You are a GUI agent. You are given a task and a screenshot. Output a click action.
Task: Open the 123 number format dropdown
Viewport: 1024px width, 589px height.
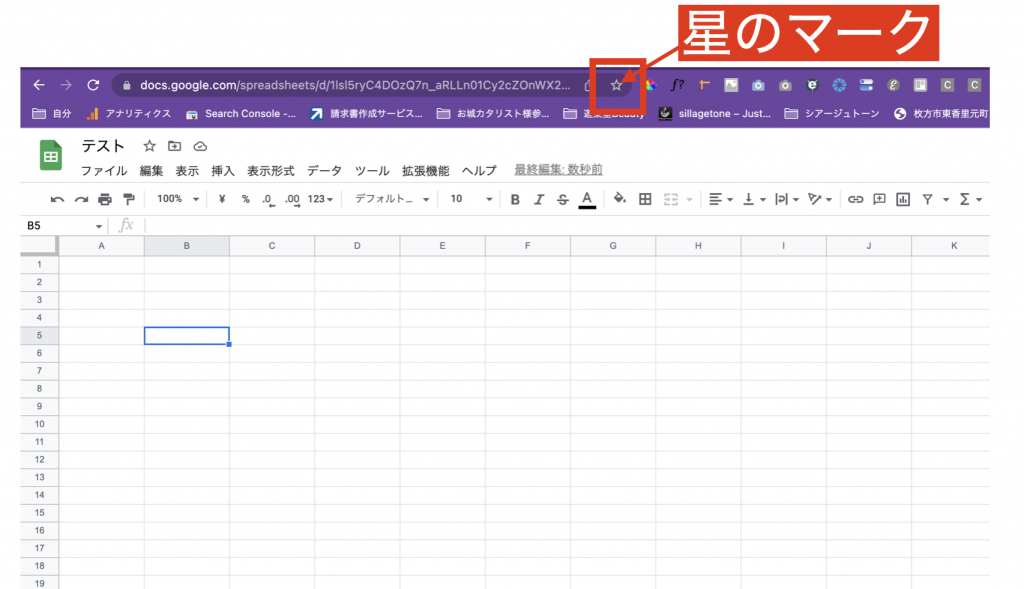(x=321, y=199)
